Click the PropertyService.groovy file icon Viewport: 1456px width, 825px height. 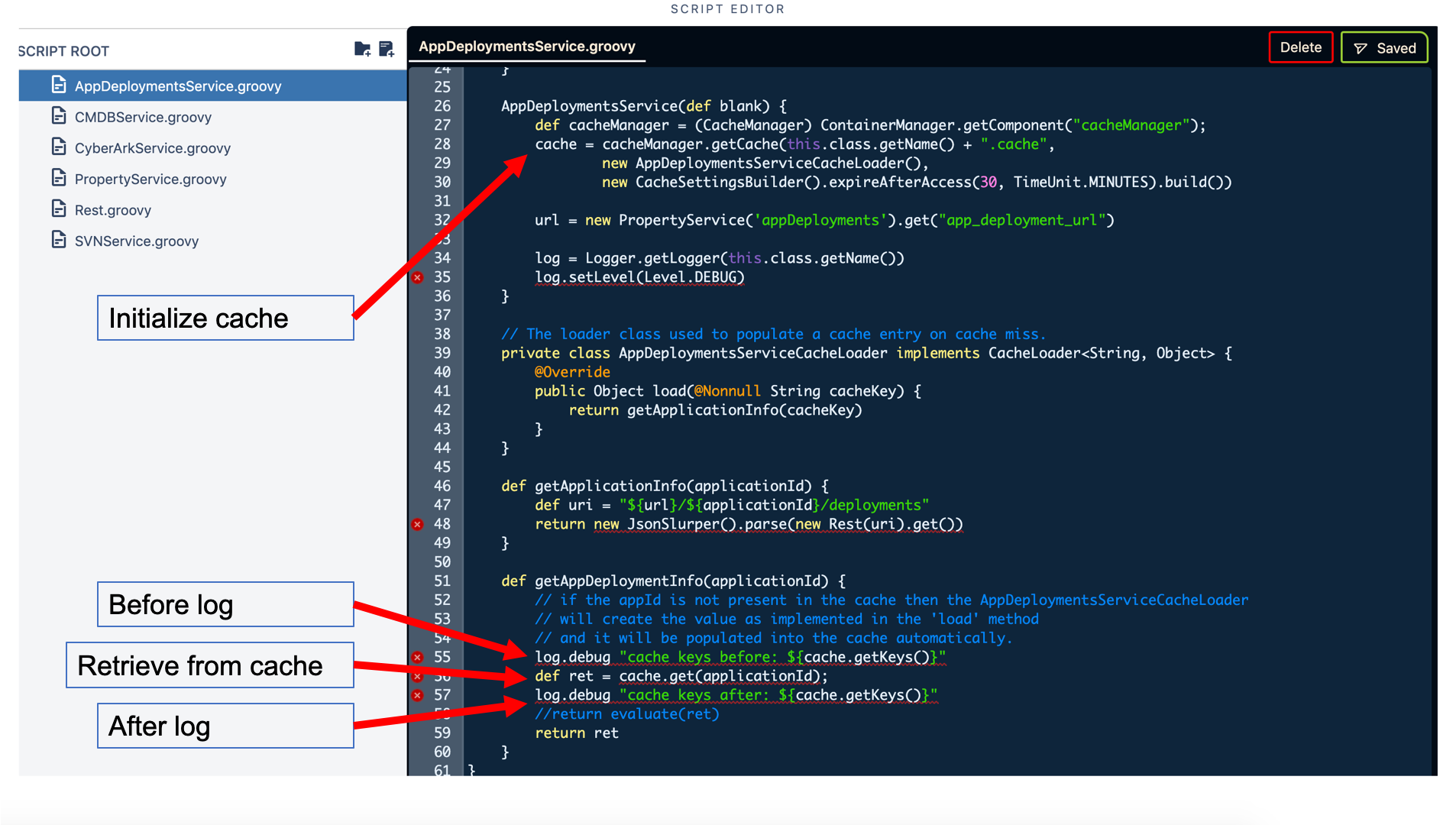(59, 178)
